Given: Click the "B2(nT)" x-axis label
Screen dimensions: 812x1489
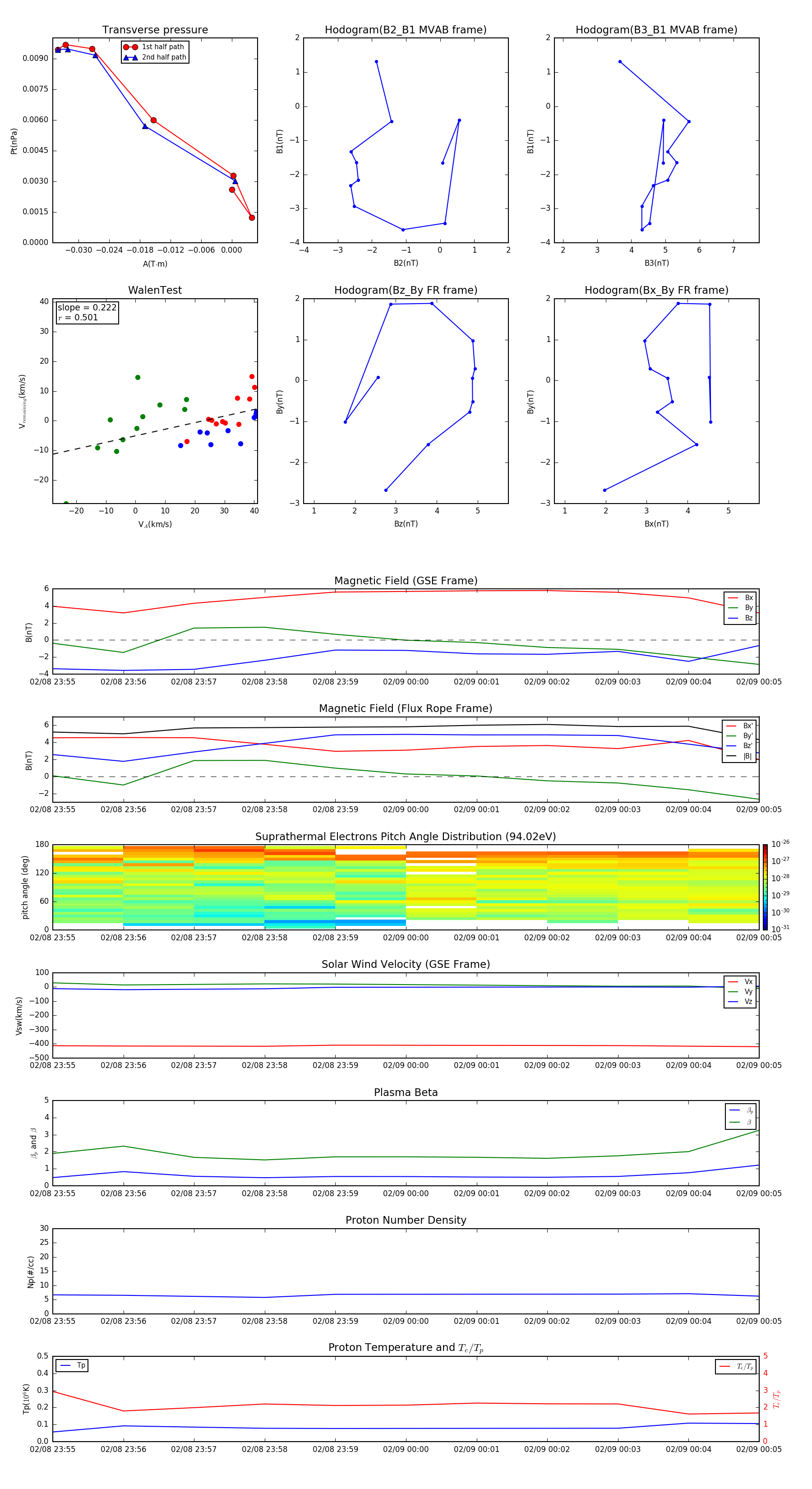Looking at the screenshot, I should click(406, 263).
